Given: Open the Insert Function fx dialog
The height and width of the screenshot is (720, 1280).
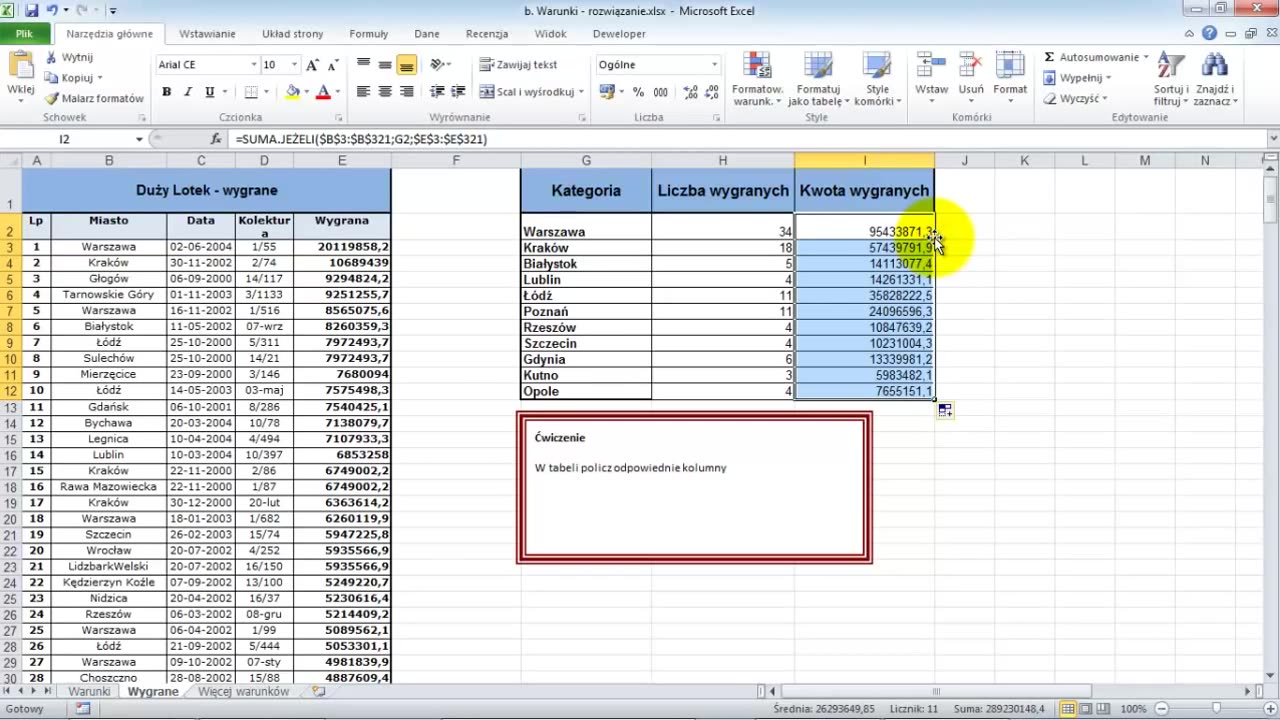Looking at the screenshot, I should pos(214,139).
